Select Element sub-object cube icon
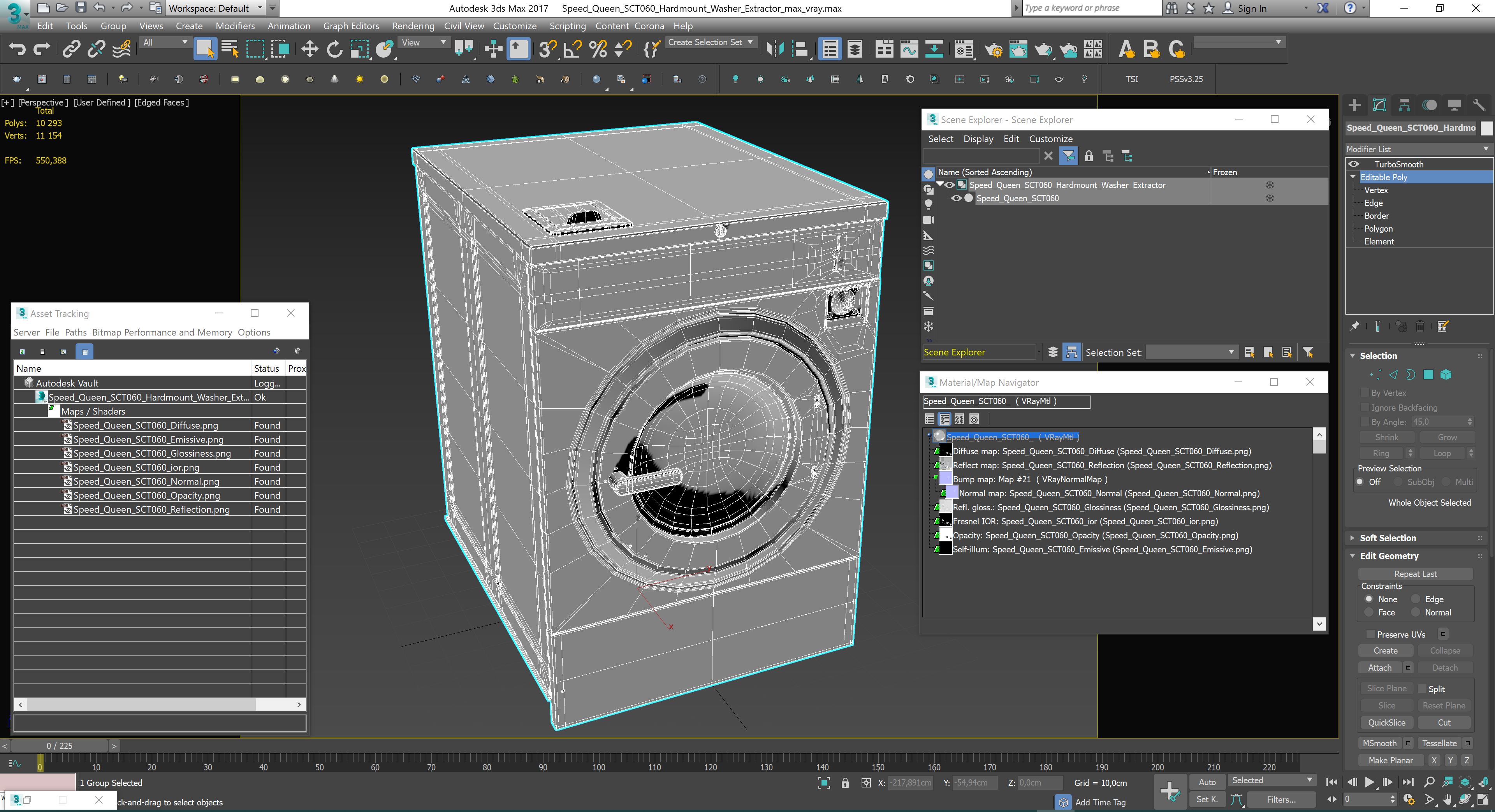The width and height of the screenshot is (1495, 812). coord(1446,375)
